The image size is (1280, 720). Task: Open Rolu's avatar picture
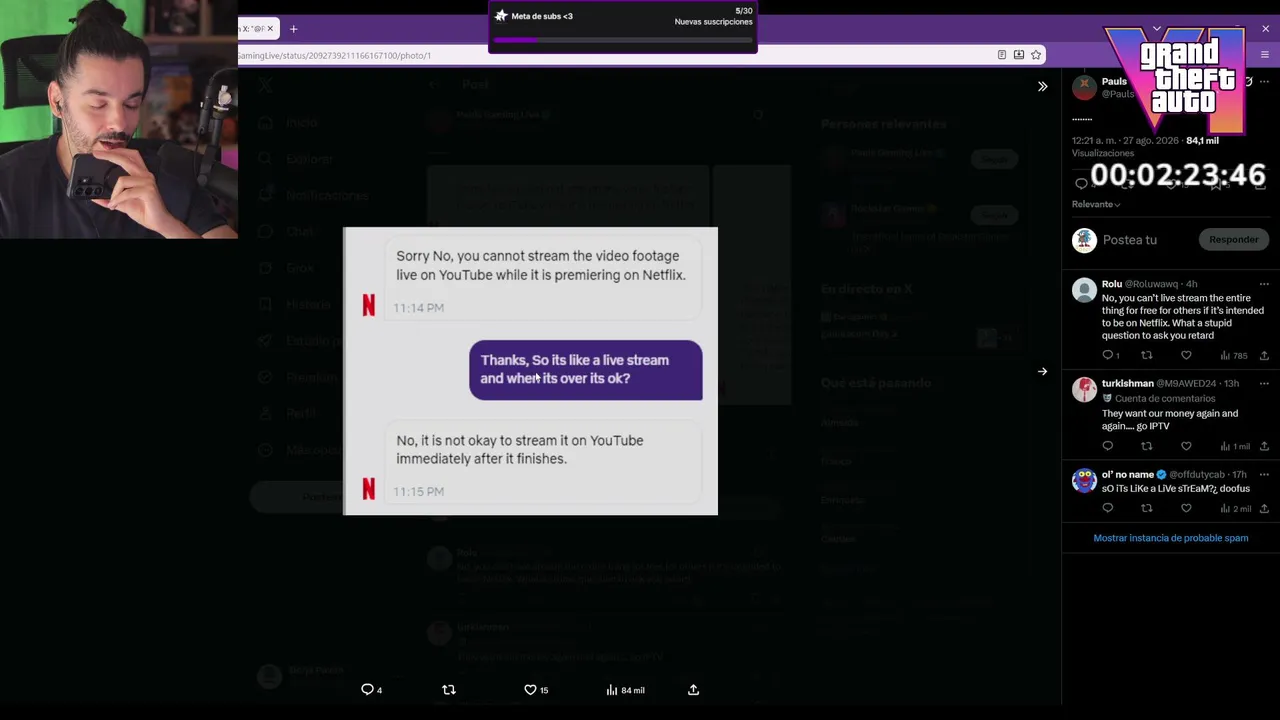coord(1084,290)
